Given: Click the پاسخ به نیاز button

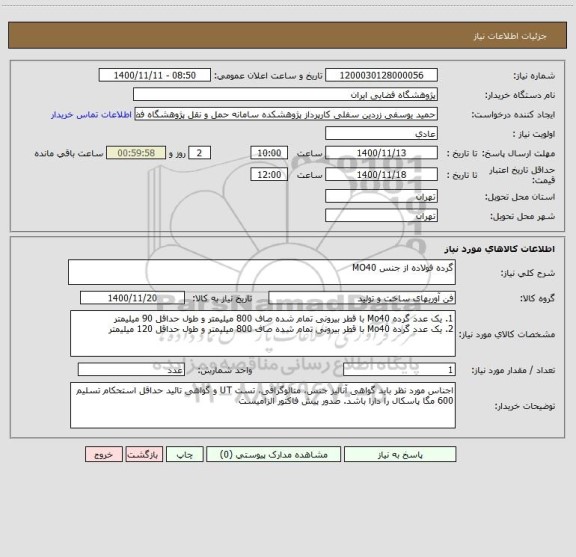Looking at the screenshot, I should tap(400, 454).
